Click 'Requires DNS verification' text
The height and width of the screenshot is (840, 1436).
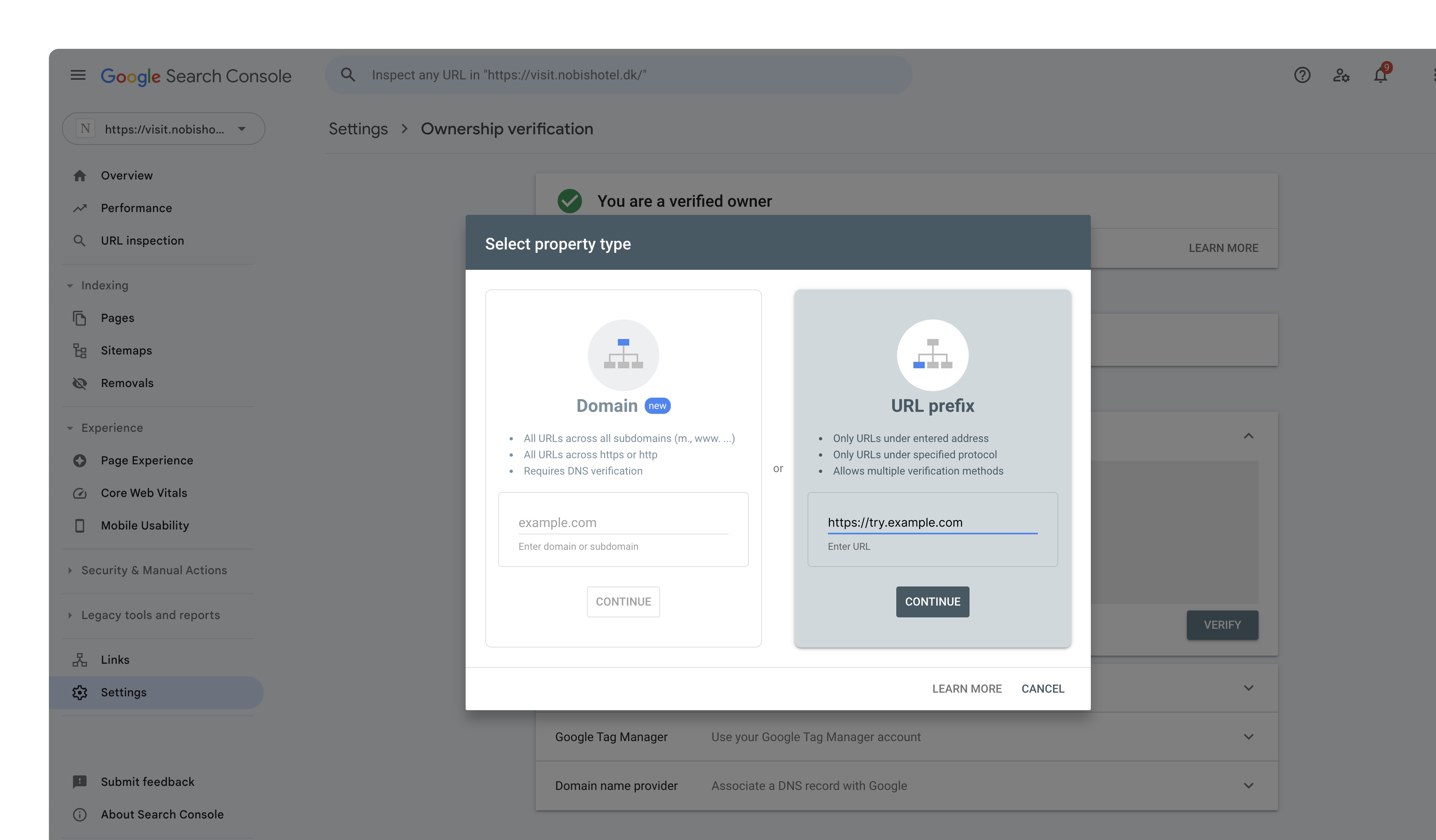point(583,471)
